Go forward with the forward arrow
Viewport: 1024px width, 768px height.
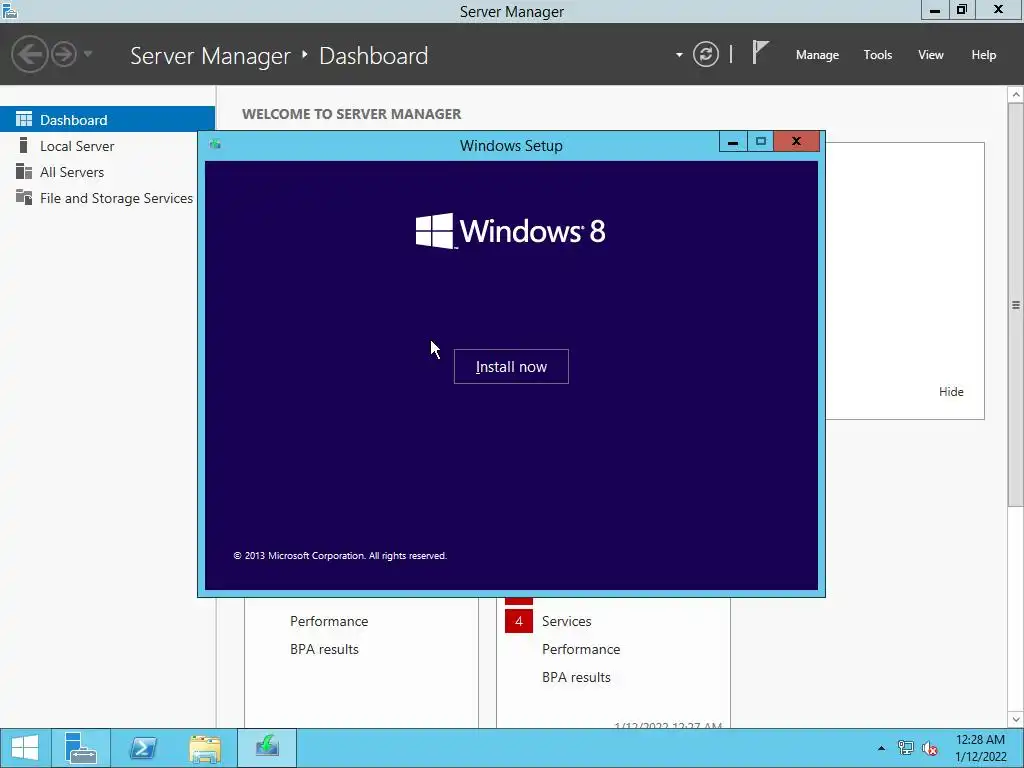[64, 54]
